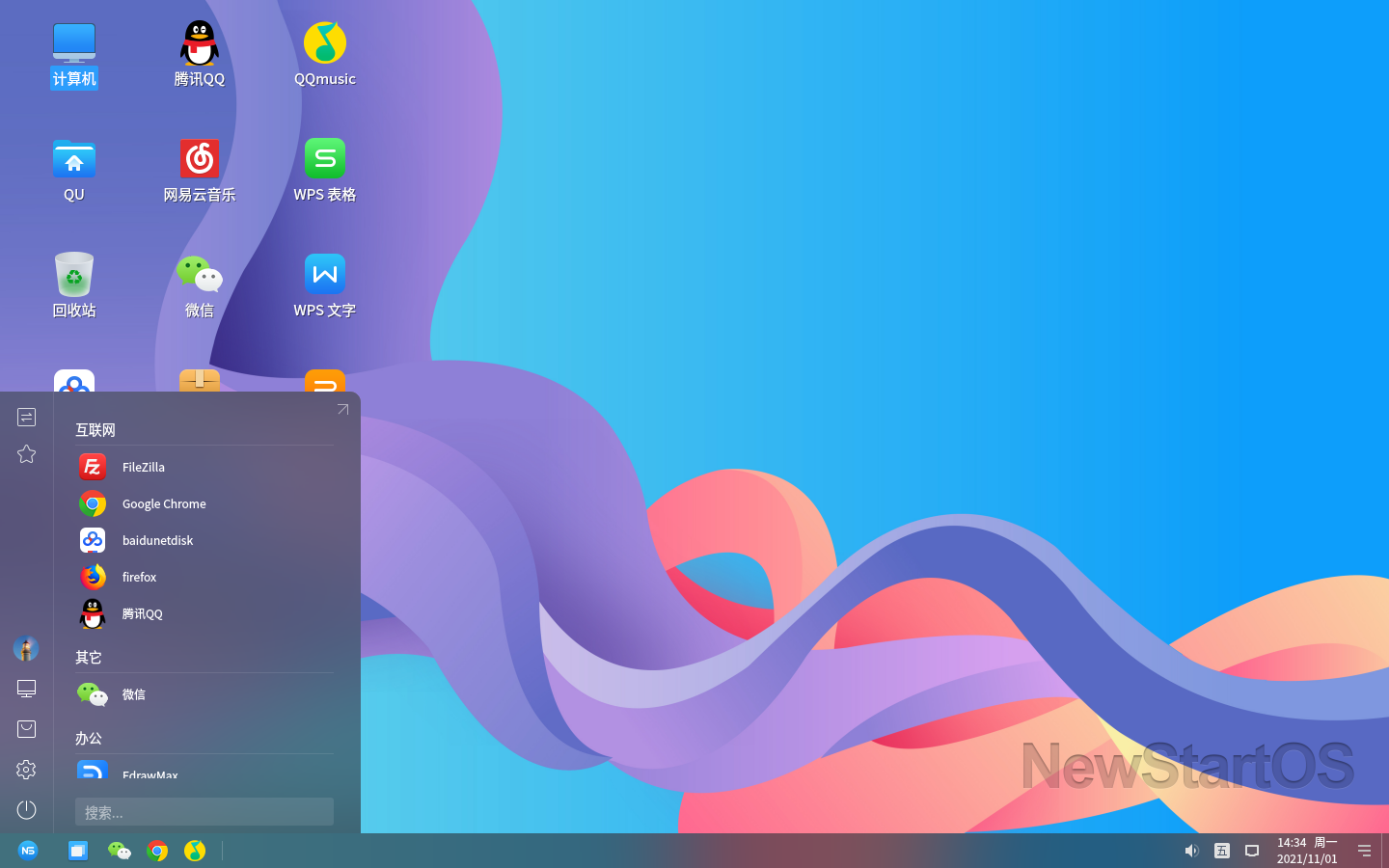The image size is (1389, 868).
Task: Open the QQmusic desktop shortcut
Action: pos(325,55)
